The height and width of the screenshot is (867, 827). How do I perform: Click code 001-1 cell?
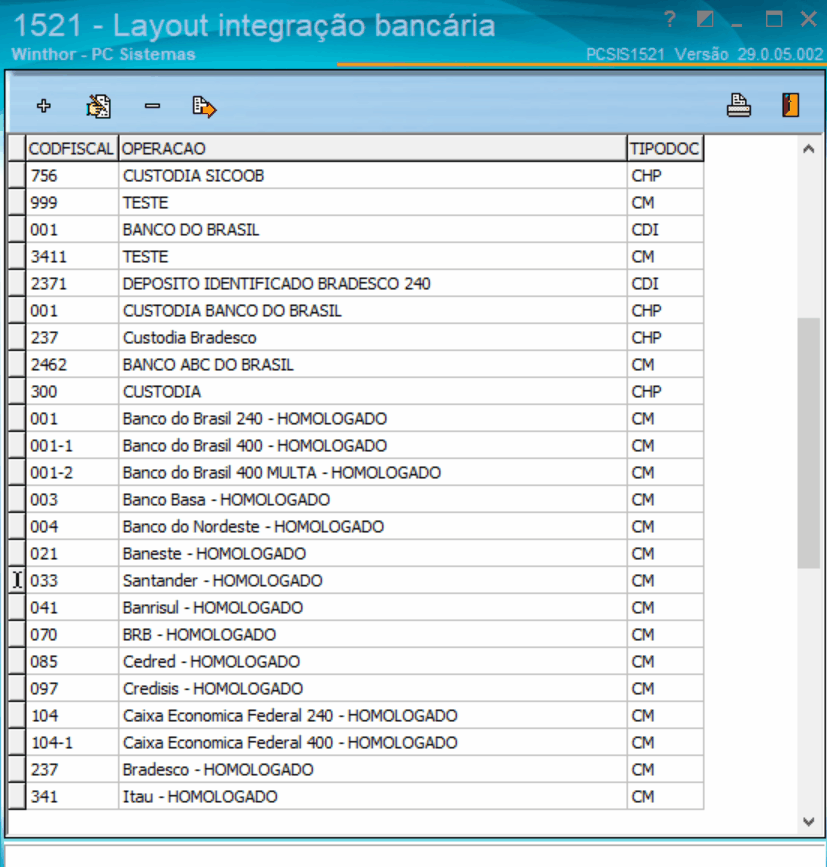pos(72,446)
